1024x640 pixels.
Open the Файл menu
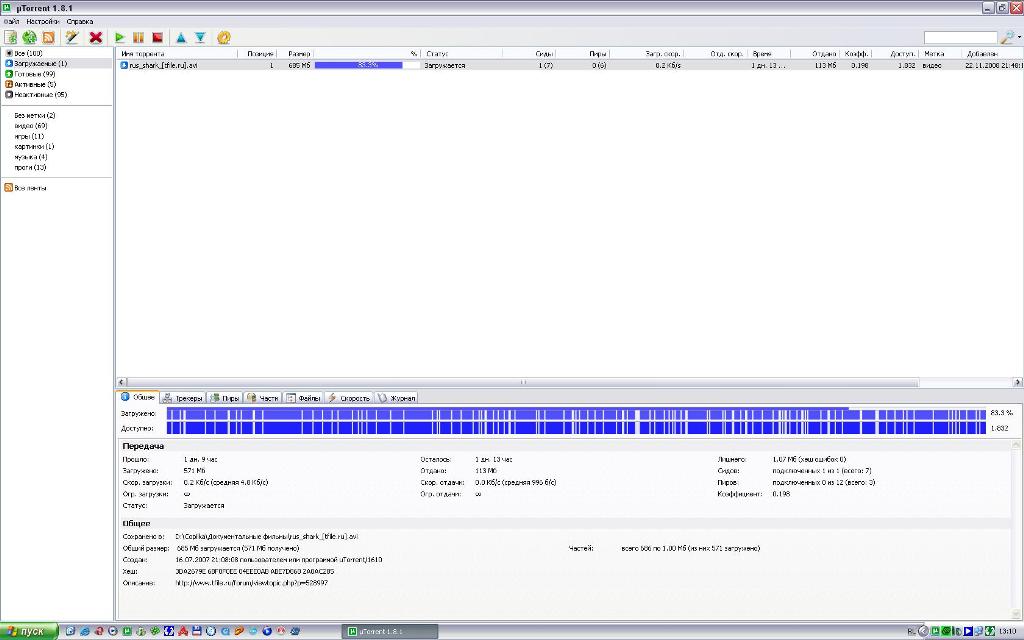[x=12, y=22]
